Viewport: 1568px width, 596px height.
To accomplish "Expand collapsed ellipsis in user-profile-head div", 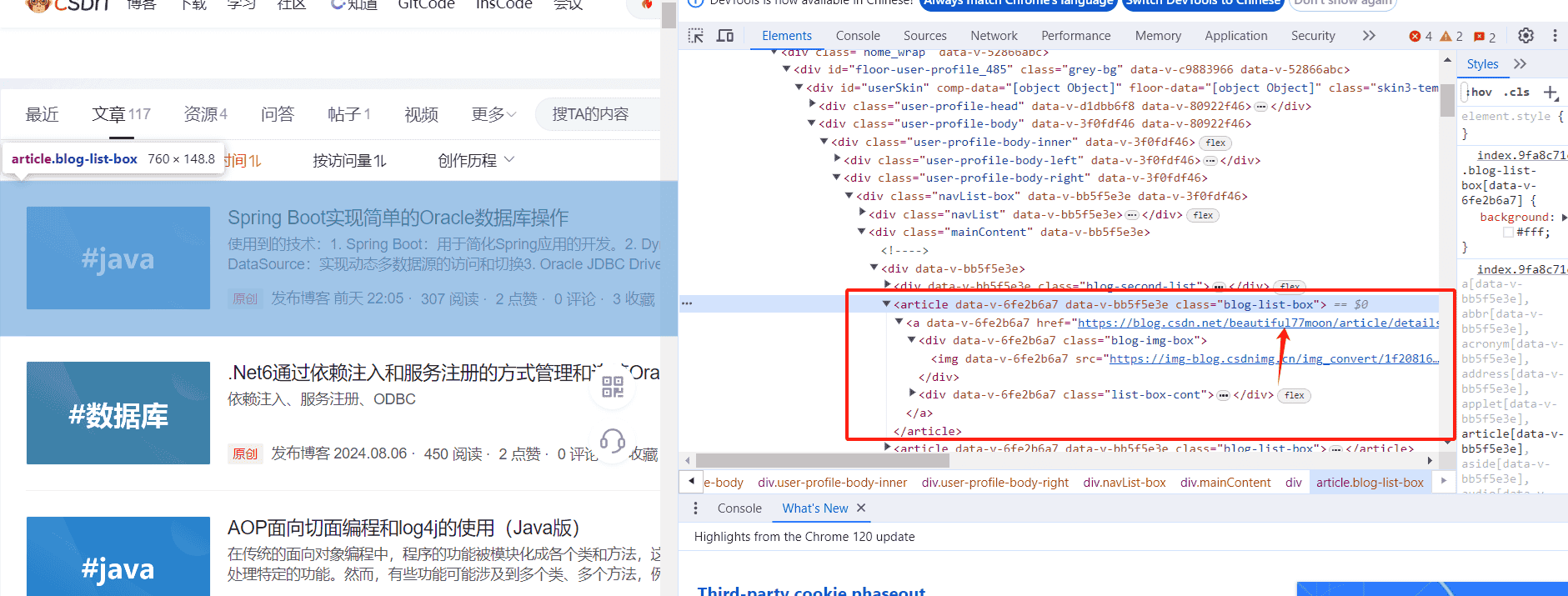I will pyautogui.click(x=1261, y=107).
